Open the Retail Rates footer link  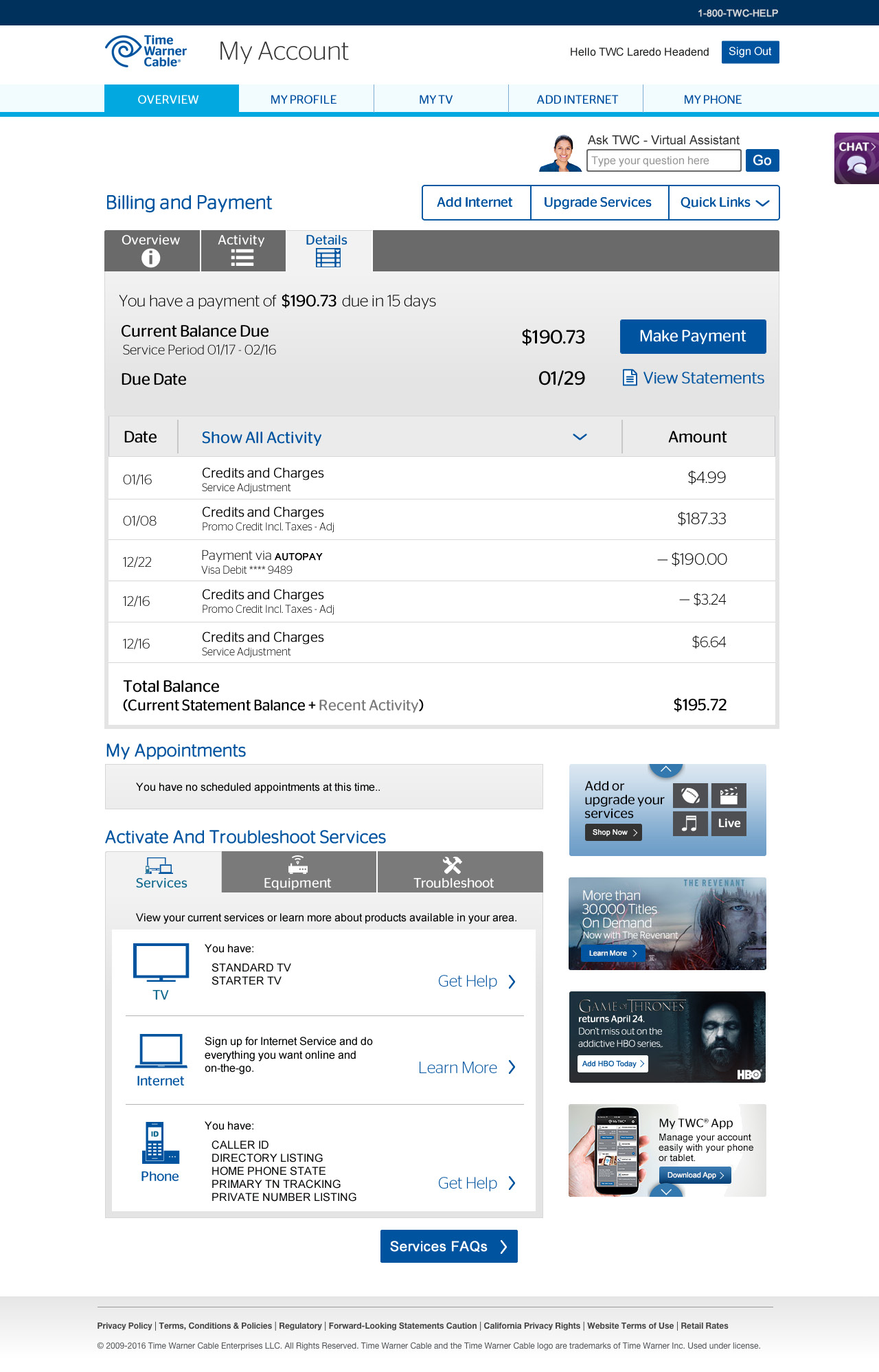pos(705,1326)
